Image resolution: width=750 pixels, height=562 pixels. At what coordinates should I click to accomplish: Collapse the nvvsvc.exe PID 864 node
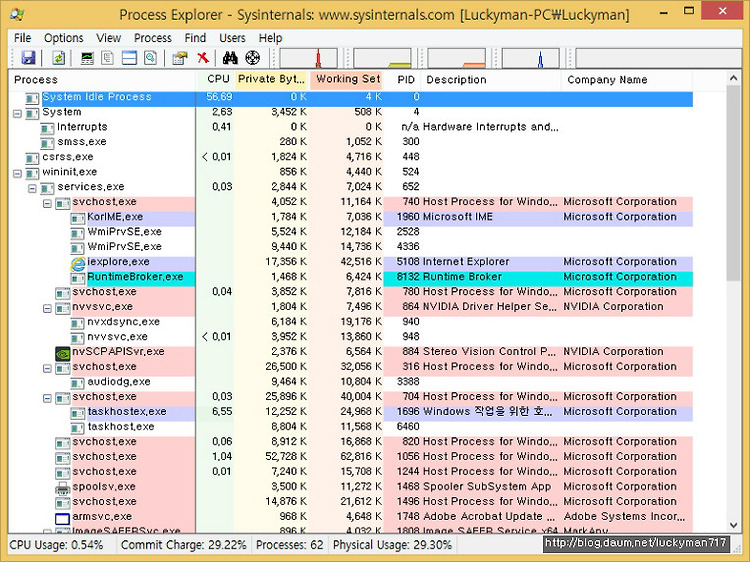(47, 308)
